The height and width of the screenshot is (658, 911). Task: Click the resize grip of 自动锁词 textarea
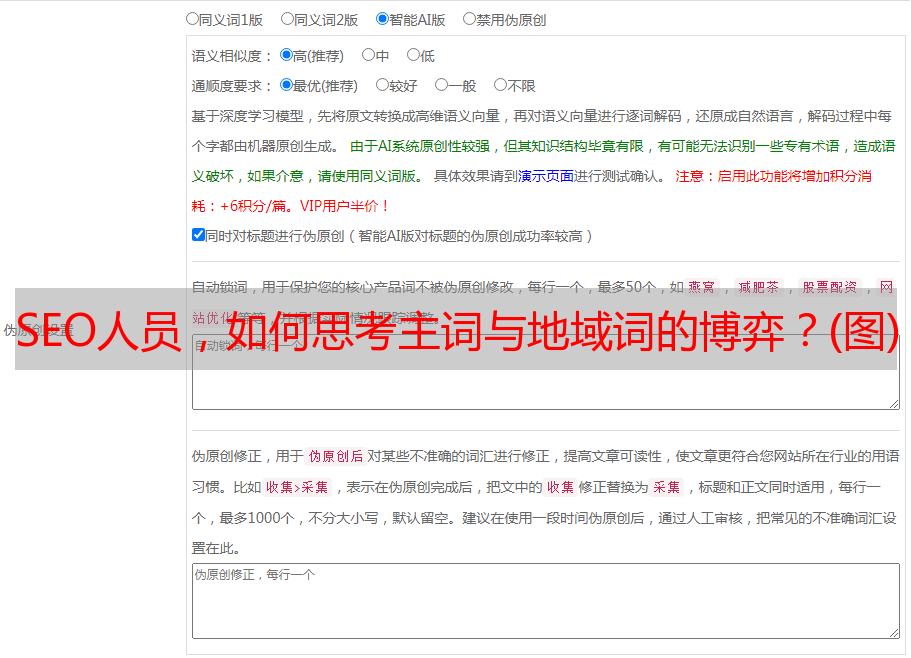click(x=894, y=404)
